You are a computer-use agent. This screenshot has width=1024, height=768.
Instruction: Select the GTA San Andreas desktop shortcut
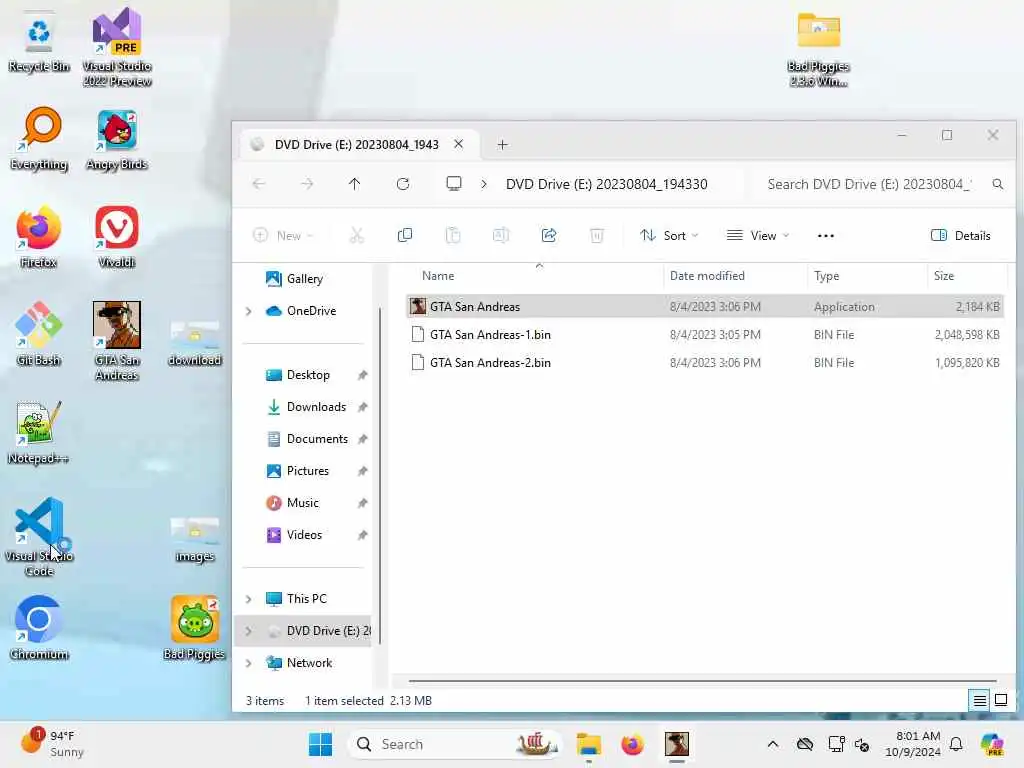(117, 341)
